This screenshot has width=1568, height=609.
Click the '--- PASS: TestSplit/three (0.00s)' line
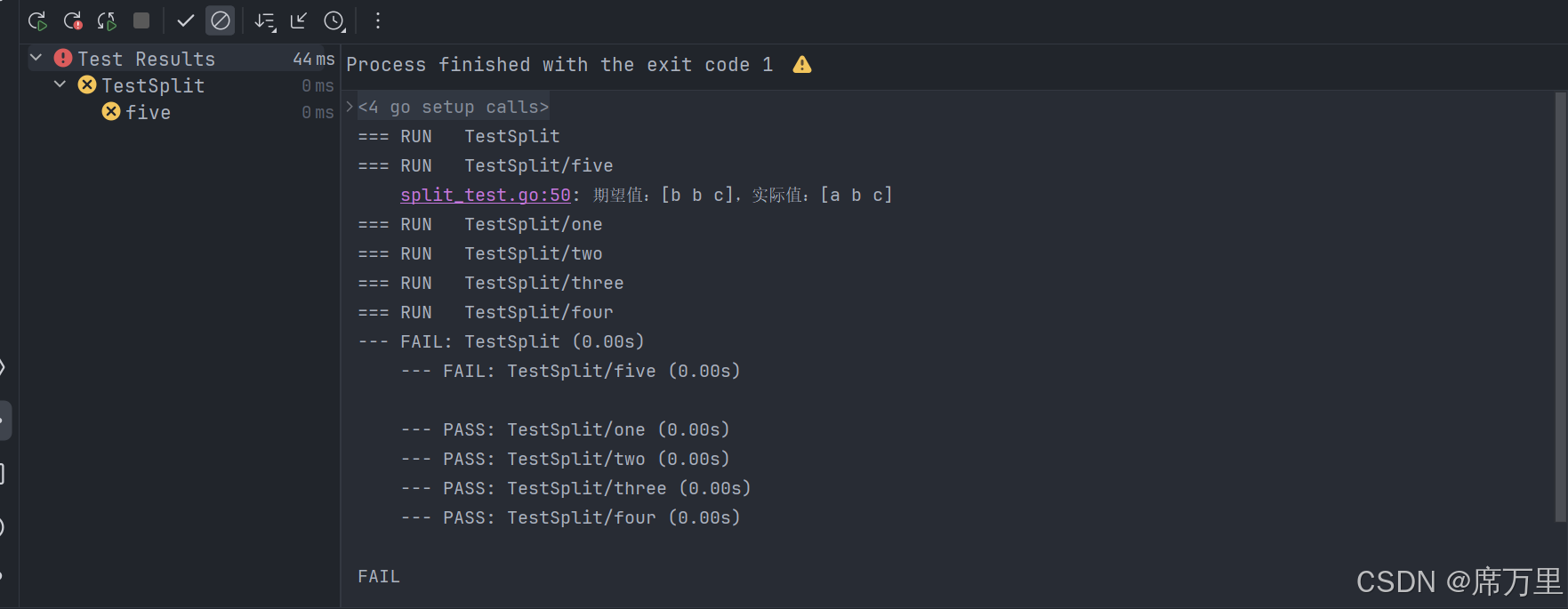click(x=576, y=488)
